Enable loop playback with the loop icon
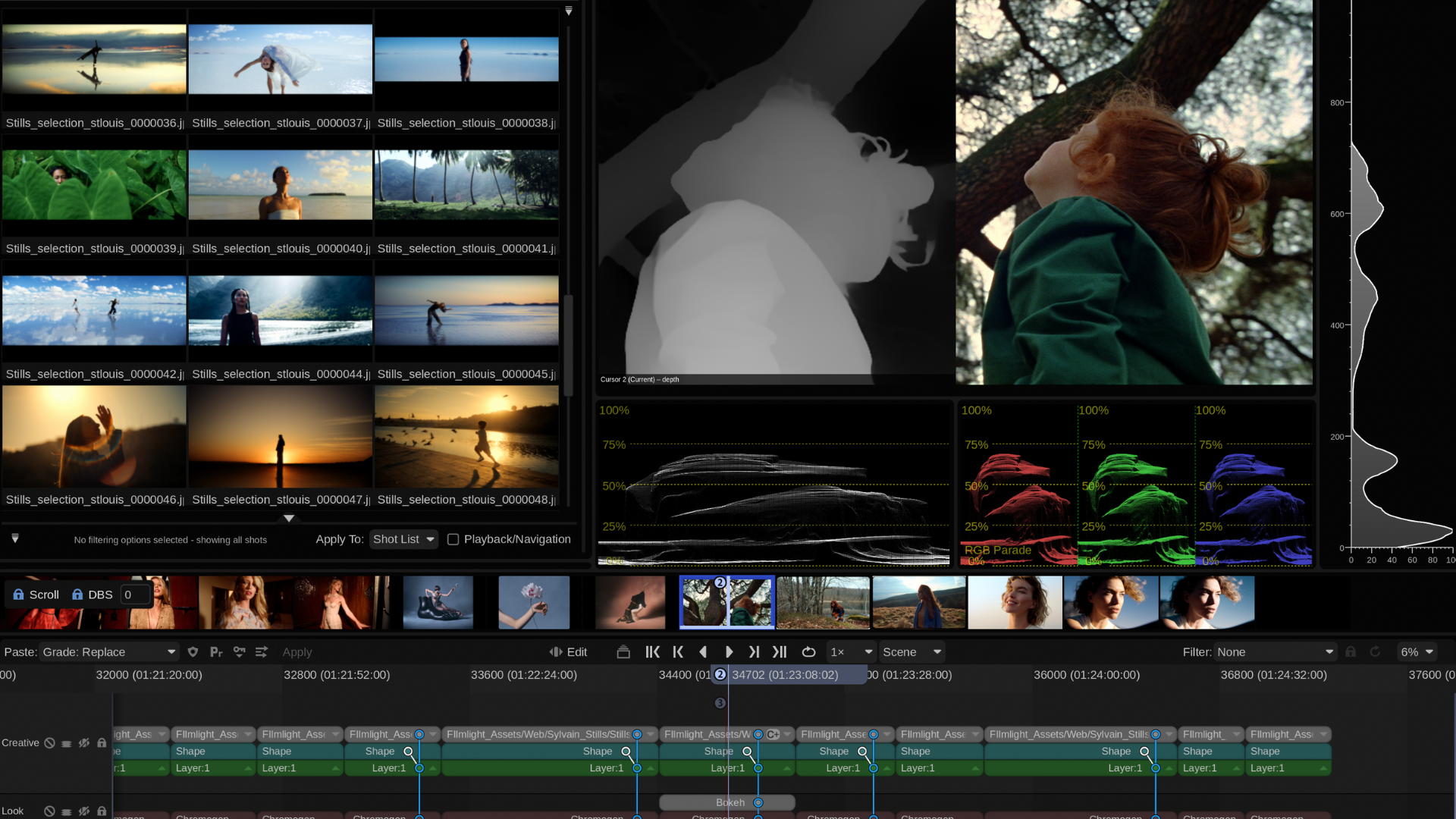The image size is (1456, 819). [x=808, y=651]
